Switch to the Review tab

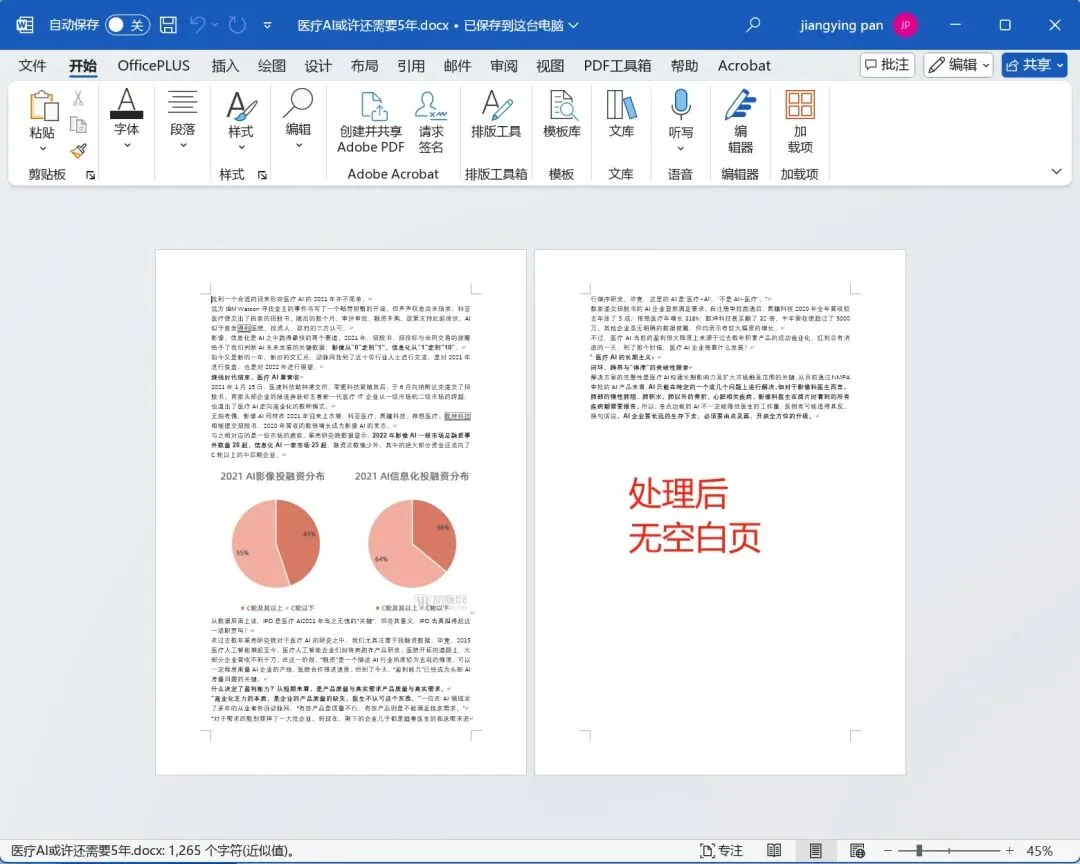point(503,65)
